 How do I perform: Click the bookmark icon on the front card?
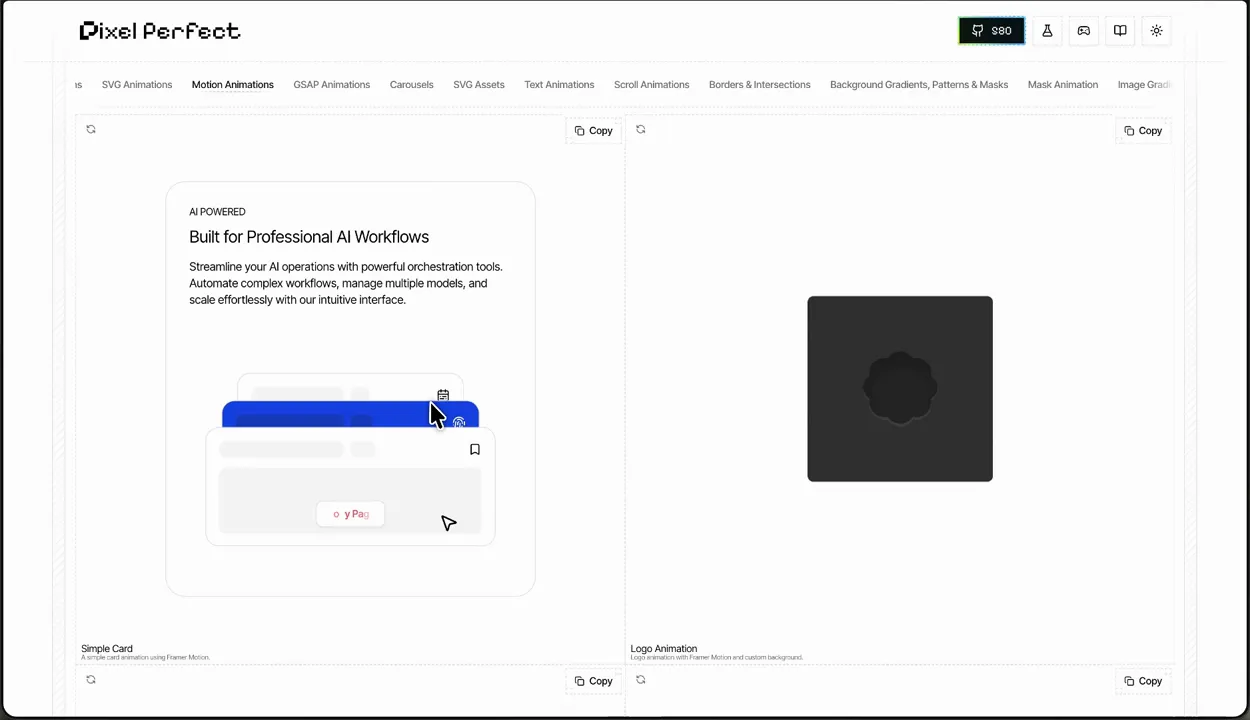point(475,449)
